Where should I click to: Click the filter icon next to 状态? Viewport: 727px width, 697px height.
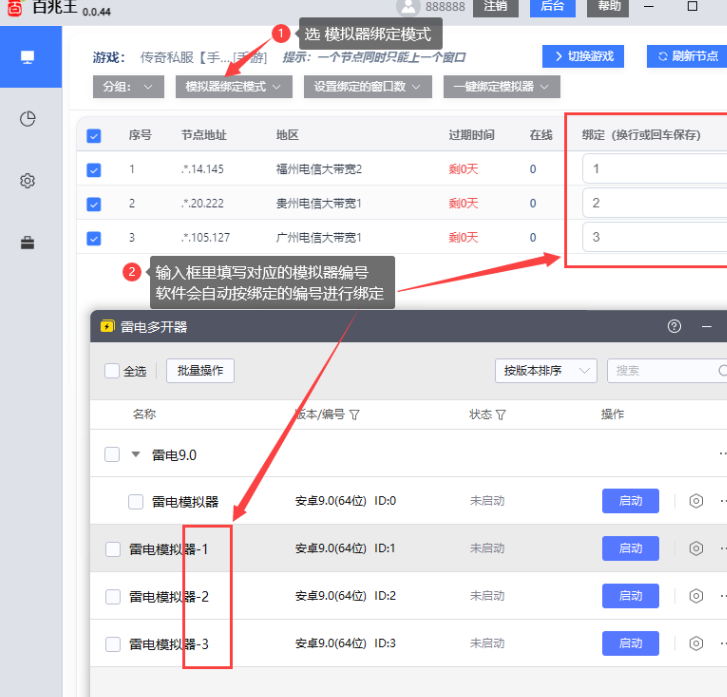pyautogui.click(x=501, y=415)
